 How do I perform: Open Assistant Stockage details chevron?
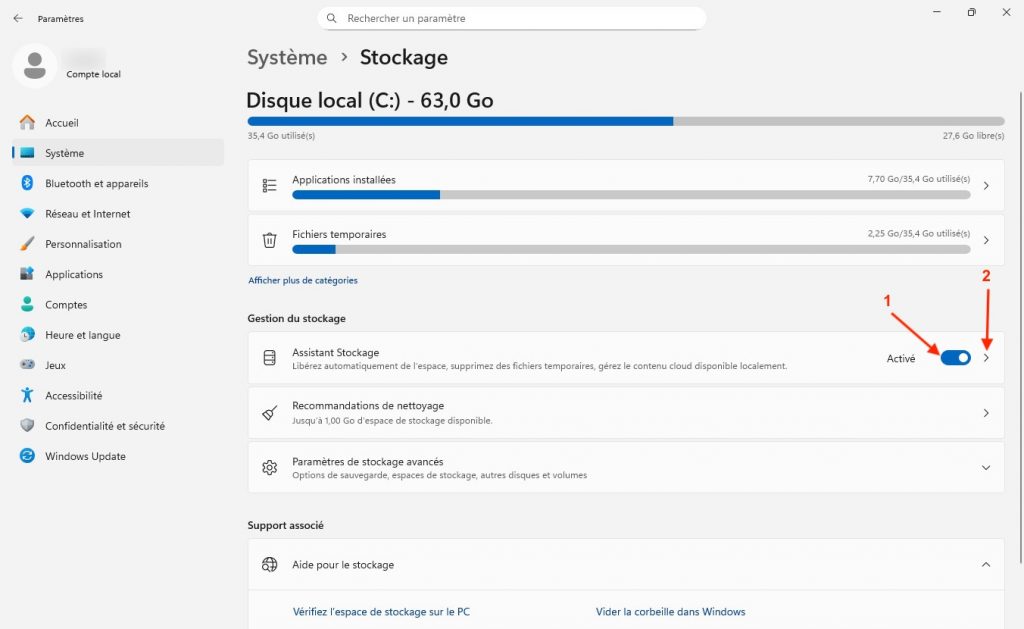coord(986,358)
